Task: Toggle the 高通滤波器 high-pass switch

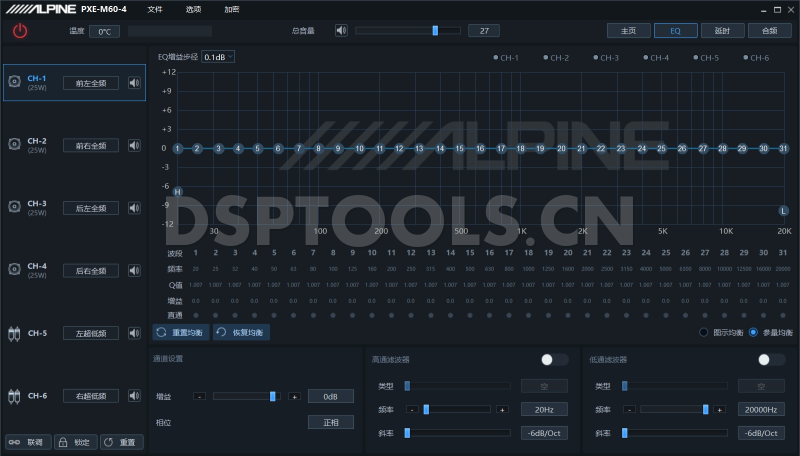Action: [x=555, y=360]
